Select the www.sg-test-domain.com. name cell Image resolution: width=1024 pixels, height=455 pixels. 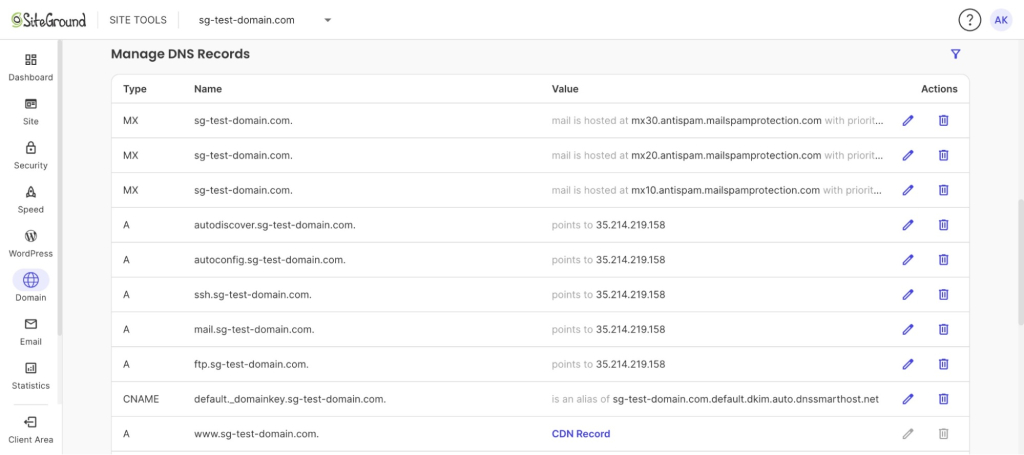(x=256, y=433)
